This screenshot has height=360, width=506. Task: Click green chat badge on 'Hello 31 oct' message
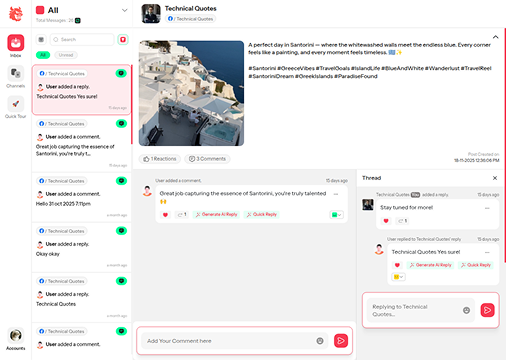point(121,181)
